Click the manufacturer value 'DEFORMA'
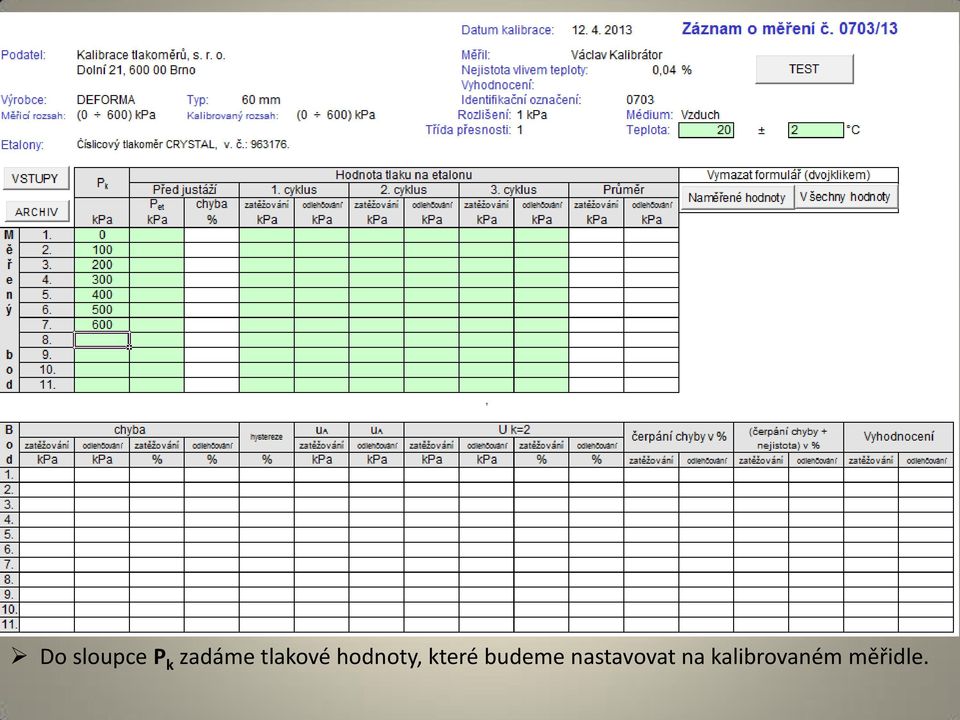Viewport: 960px width, 720px height. [106, 100]
